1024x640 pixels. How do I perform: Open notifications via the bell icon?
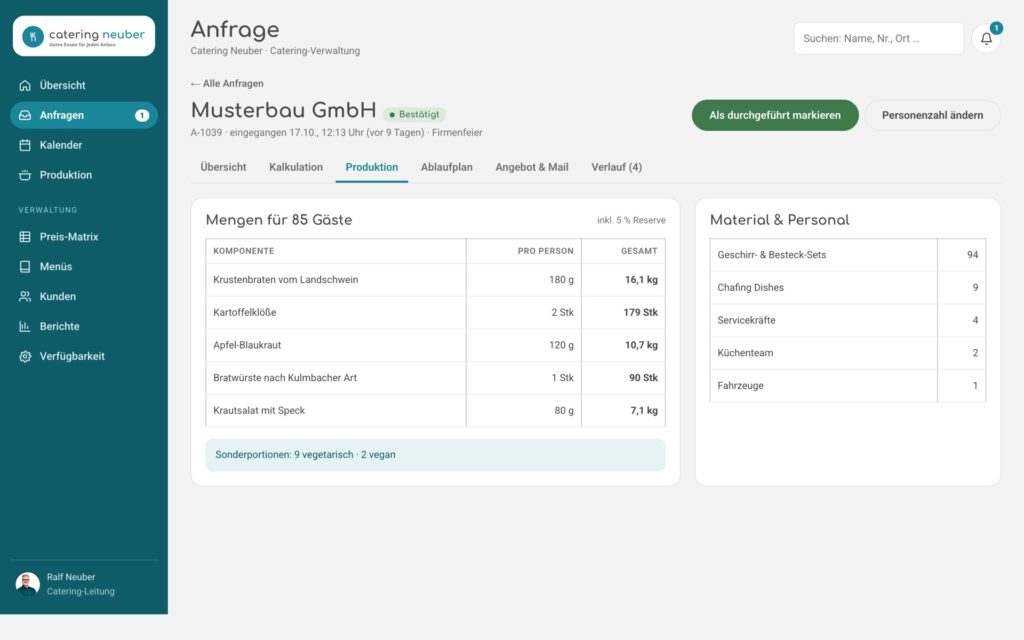point(986,39)
